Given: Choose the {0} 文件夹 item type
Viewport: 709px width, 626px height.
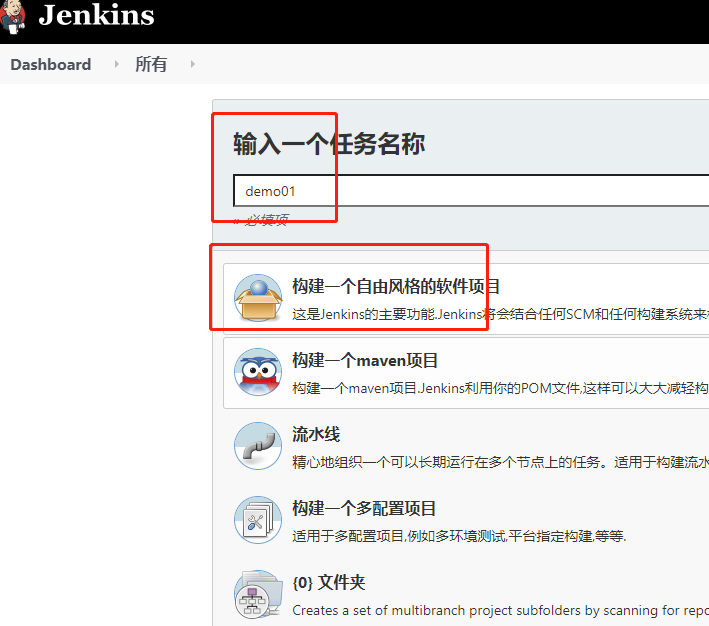Looking at the screenshot, I should point(329,583).
